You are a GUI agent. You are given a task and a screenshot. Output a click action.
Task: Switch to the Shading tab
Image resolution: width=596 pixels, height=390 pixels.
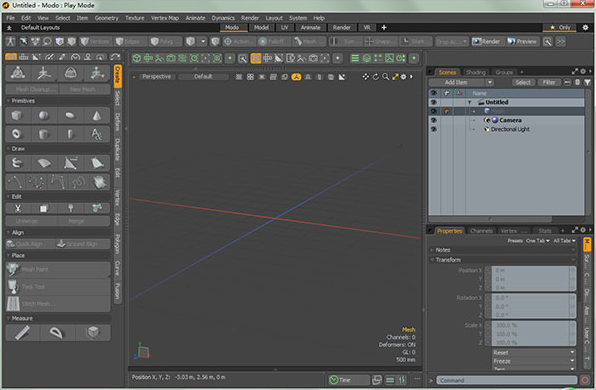(x=476, y=72)
